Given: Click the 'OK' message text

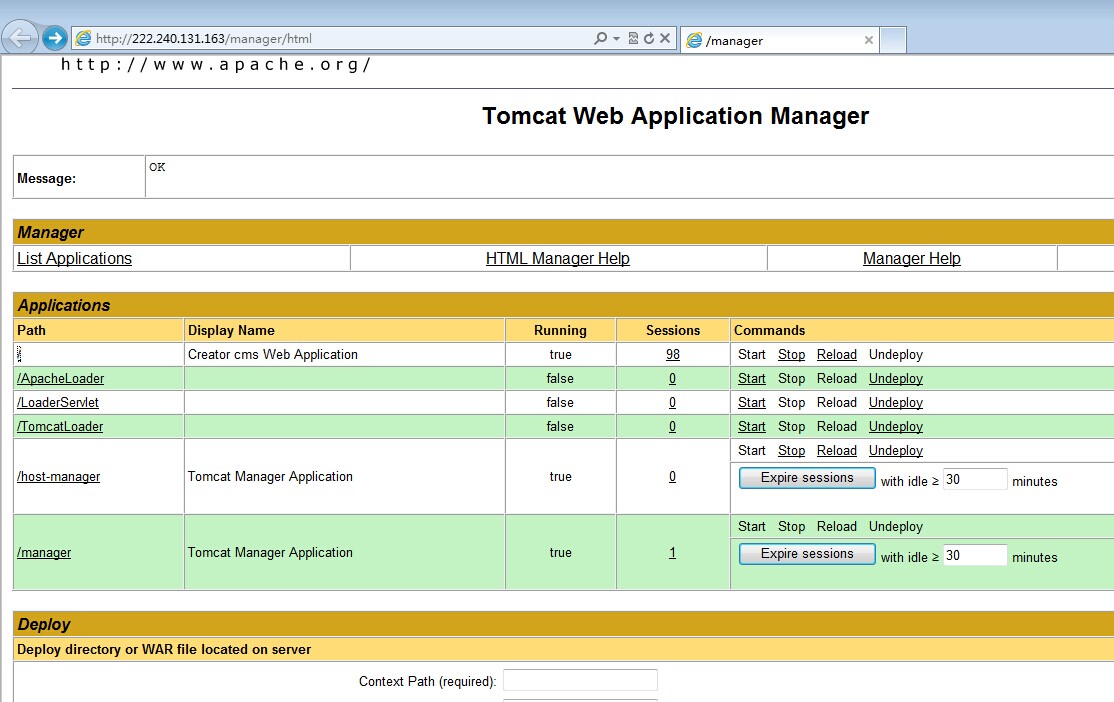Looking at the screenshot, I should coord(157,167).
